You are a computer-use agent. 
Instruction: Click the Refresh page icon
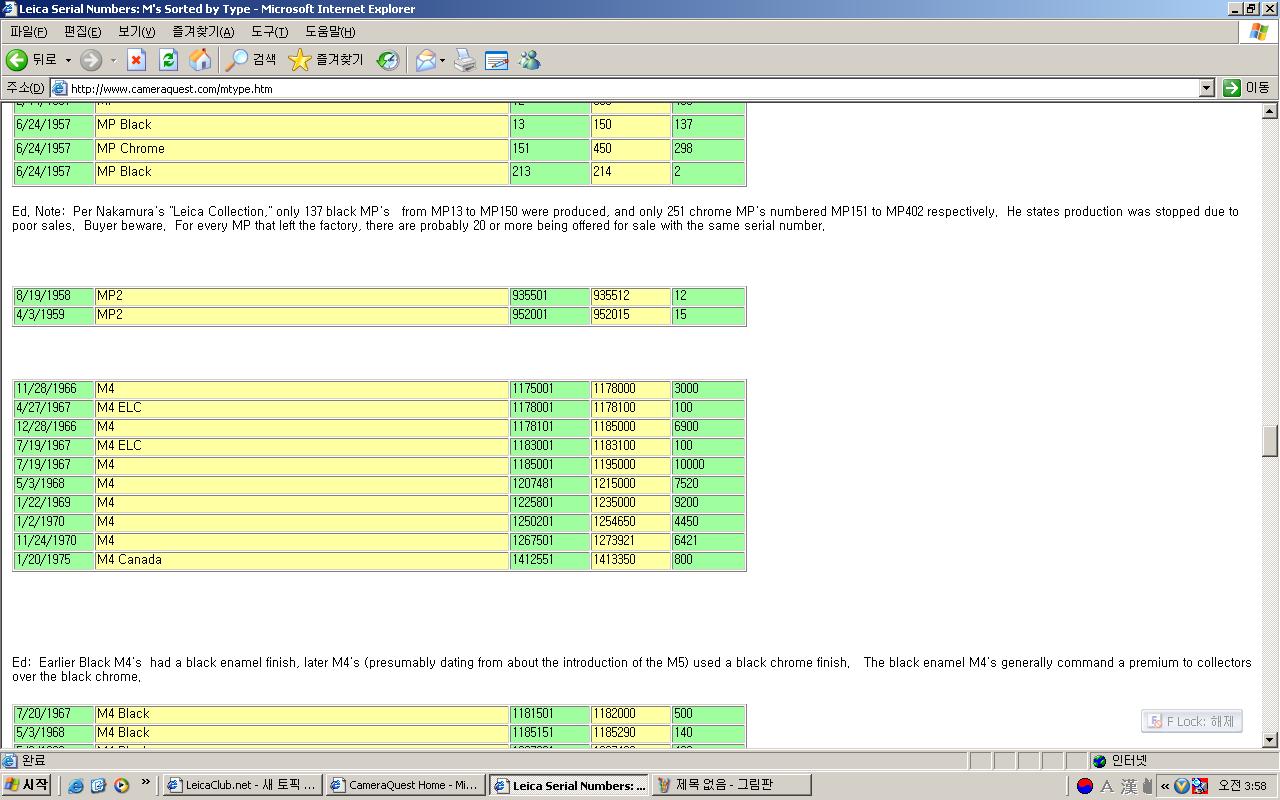pos(168,60)
